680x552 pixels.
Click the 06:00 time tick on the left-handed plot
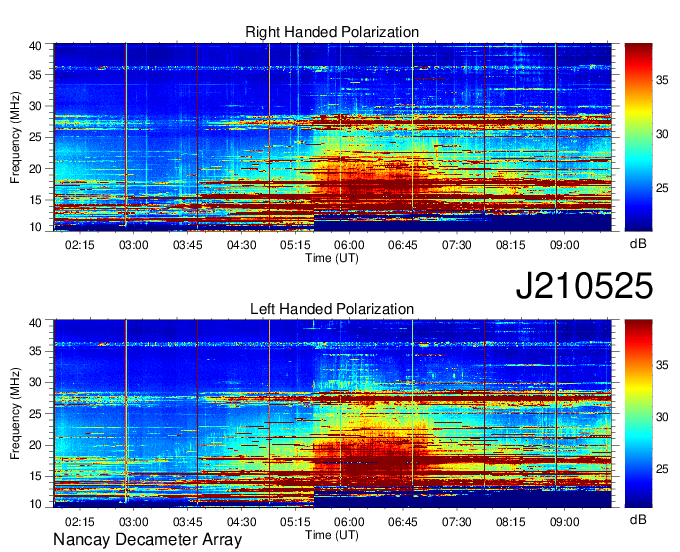pos(349,522)
